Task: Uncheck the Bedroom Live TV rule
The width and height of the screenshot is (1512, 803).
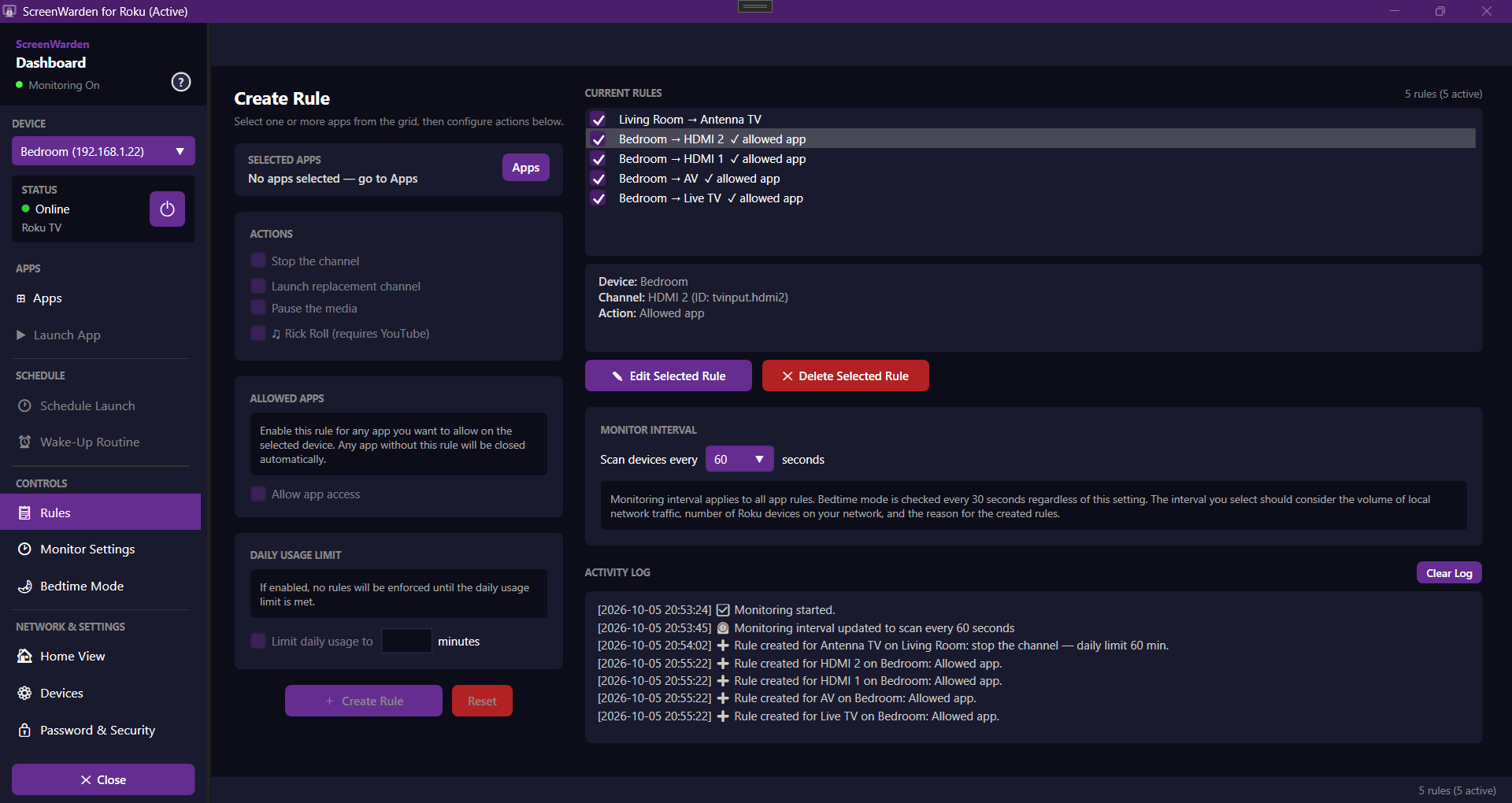Action: [x=598, y=198]
